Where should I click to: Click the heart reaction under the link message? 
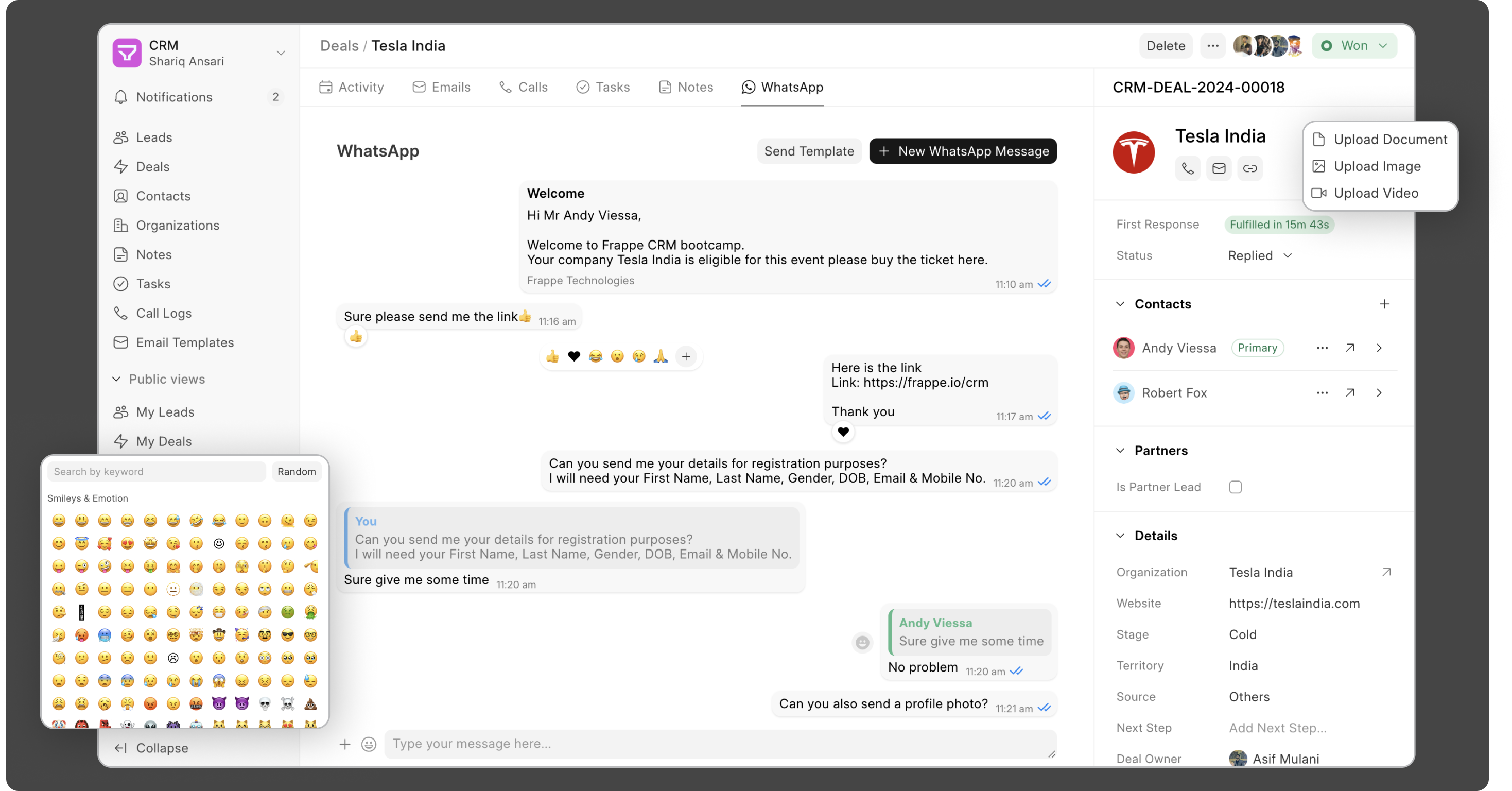(x=843, y=432)
